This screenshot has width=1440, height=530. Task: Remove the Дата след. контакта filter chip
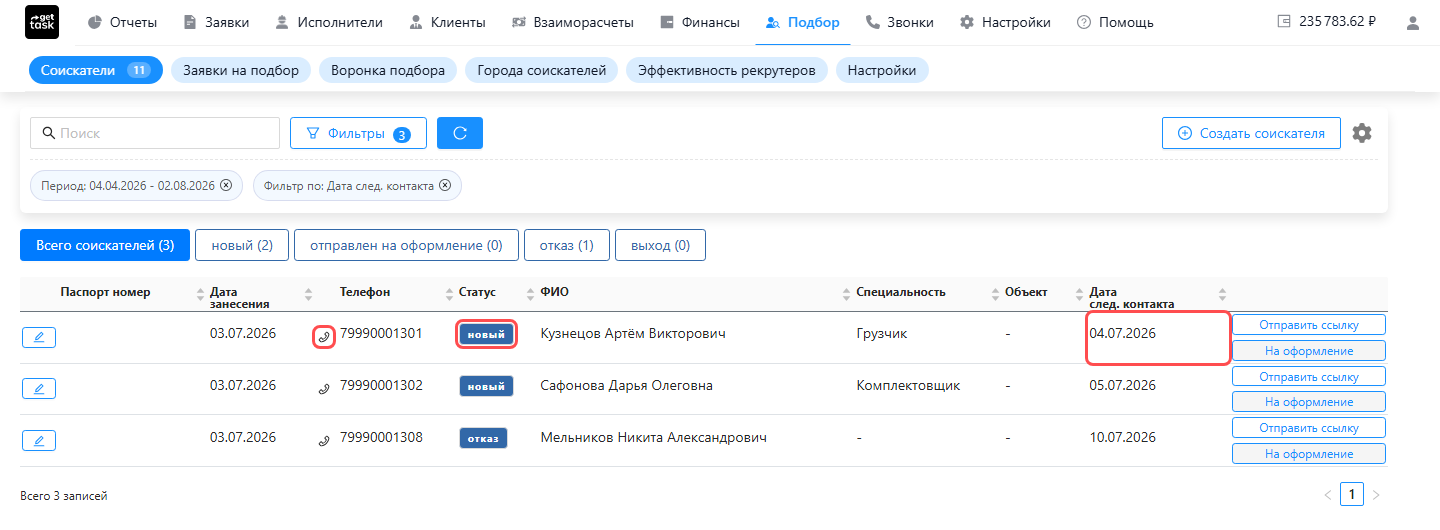pyautogui.click(x=445, y=185)
